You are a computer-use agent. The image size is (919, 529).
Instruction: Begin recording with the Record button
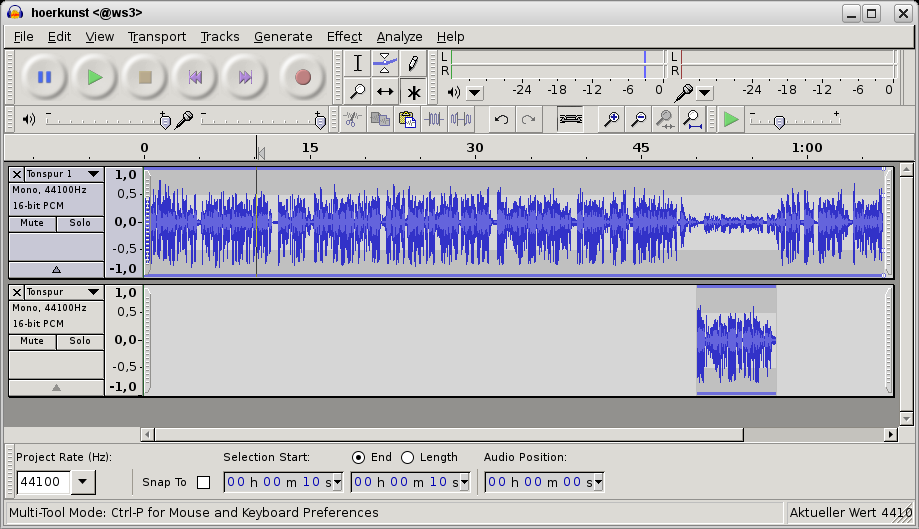302,77
